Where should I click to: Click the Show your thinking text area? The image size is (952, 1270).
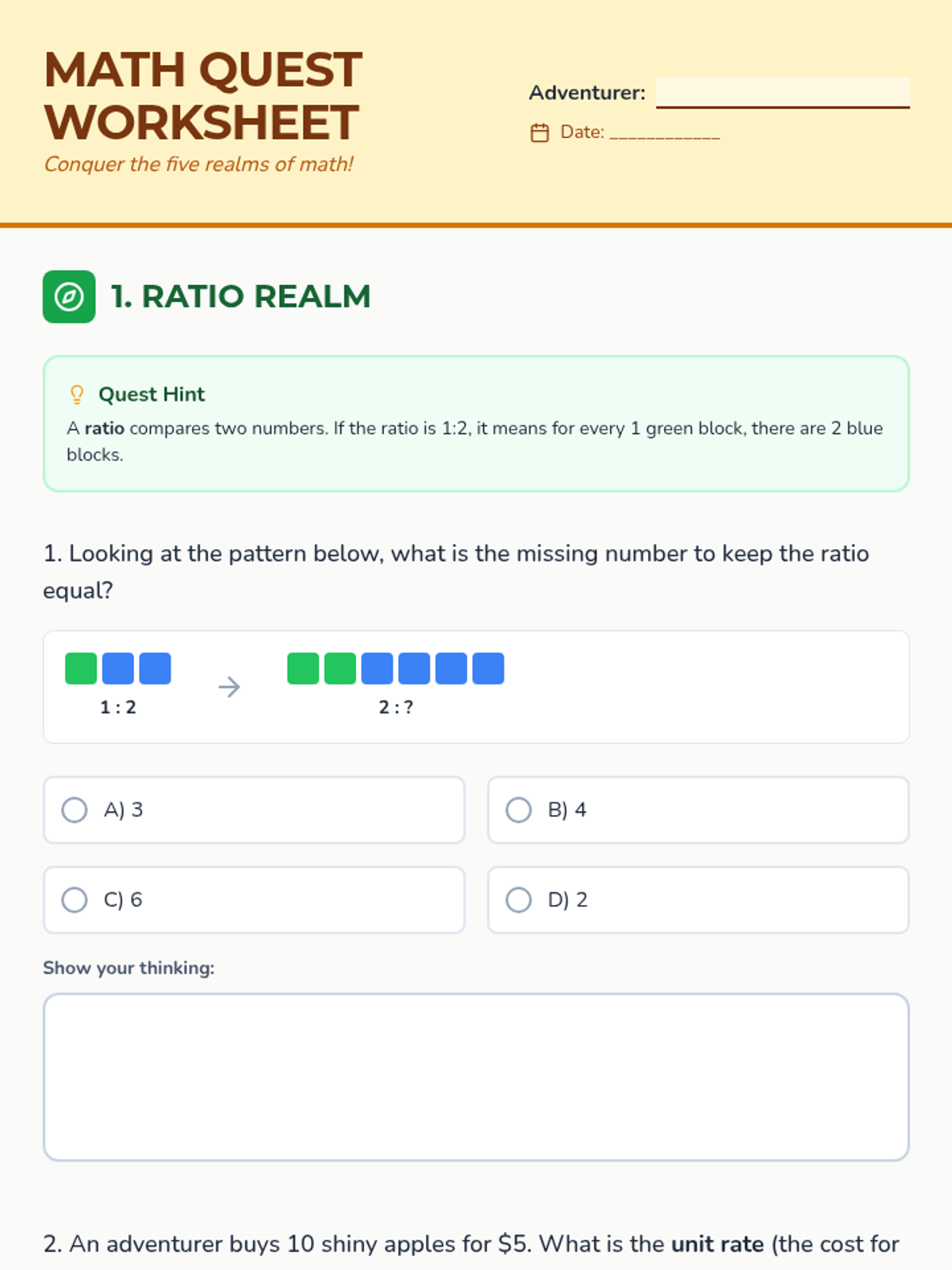[476, 1077]
